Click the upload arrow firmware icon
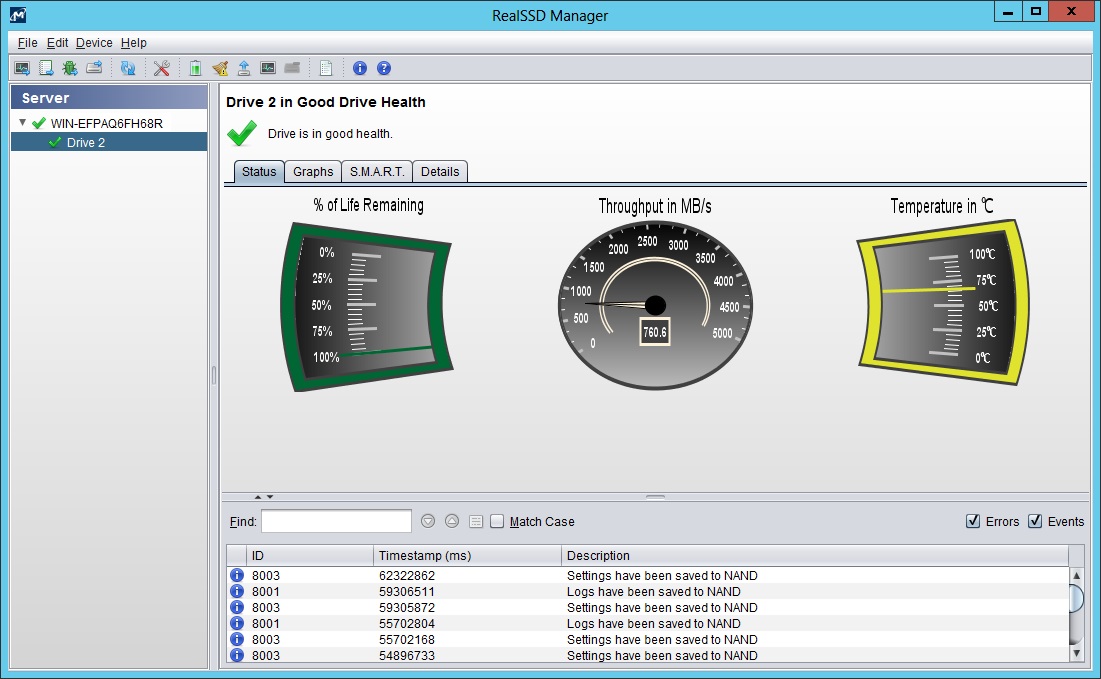 point(244,68)
